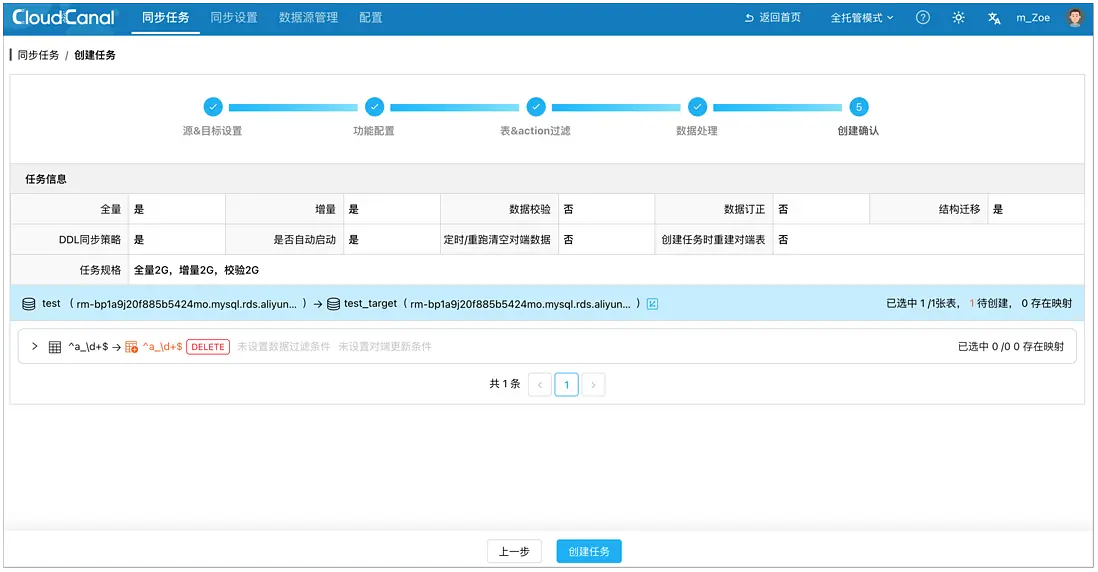Click 未设置数据过滤条件 text
The width and height of the screenshot is (1098, 572).
[x=284, y=347]
